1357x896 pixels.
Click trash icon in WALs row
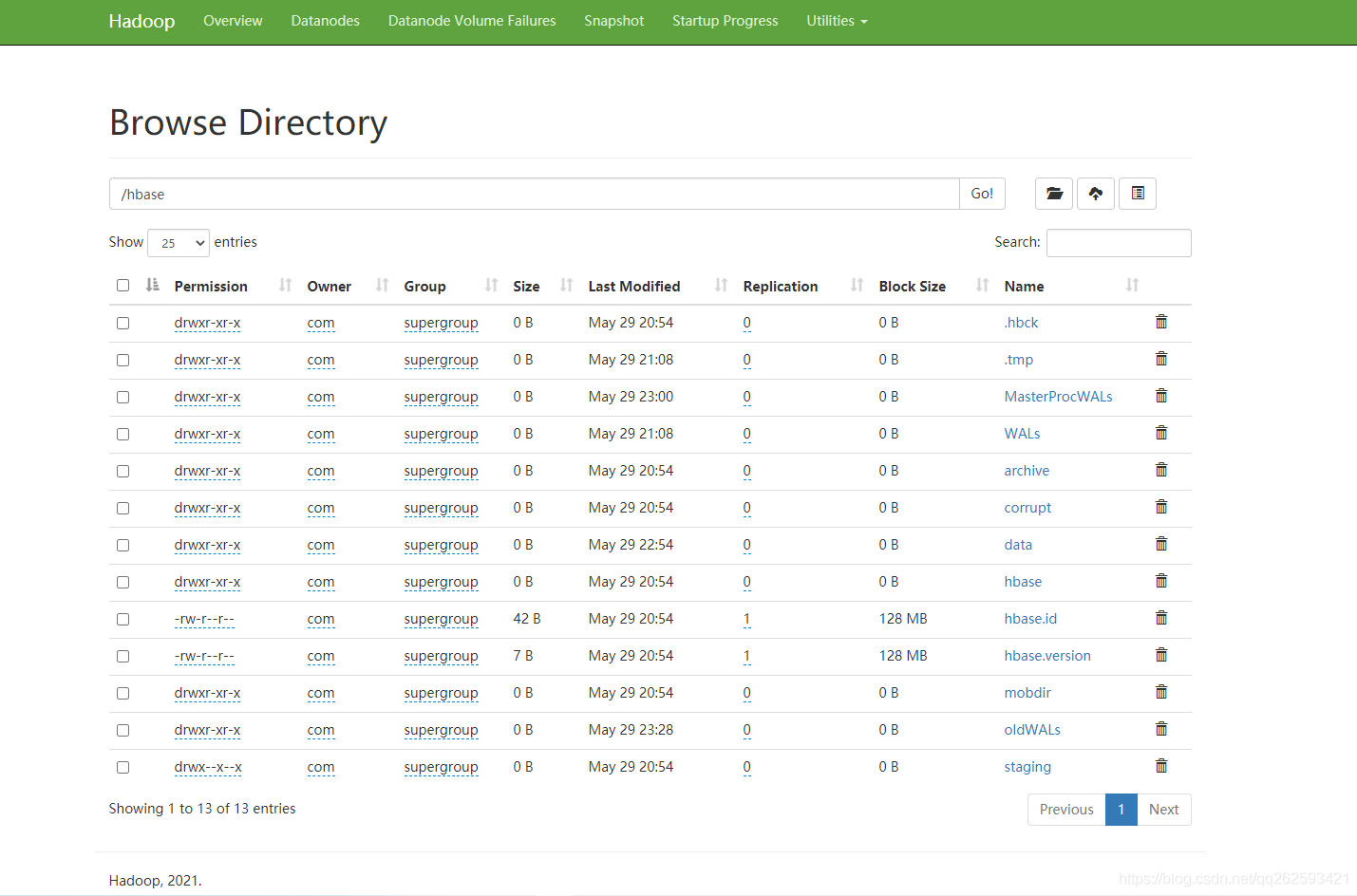pyautogui.click(x=1160, y=433)
